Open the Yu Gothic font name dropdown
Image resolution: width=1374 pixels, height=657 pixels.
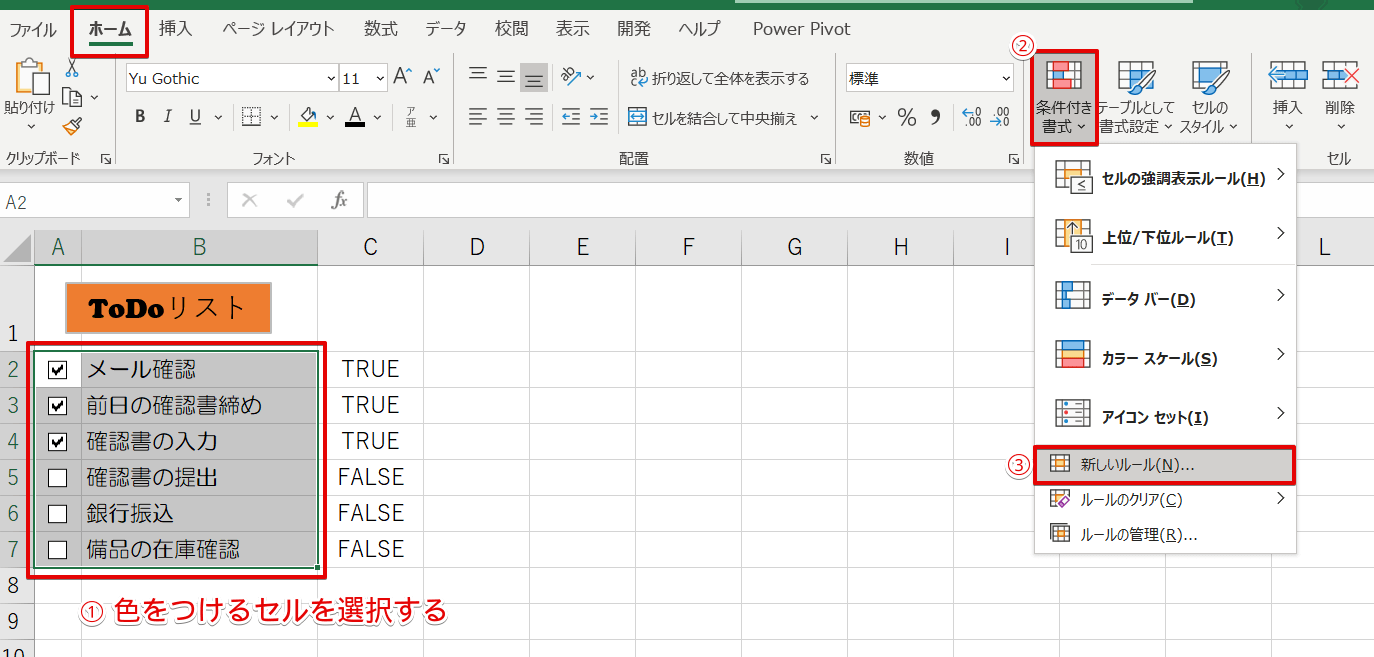click(x=332, y=78)
